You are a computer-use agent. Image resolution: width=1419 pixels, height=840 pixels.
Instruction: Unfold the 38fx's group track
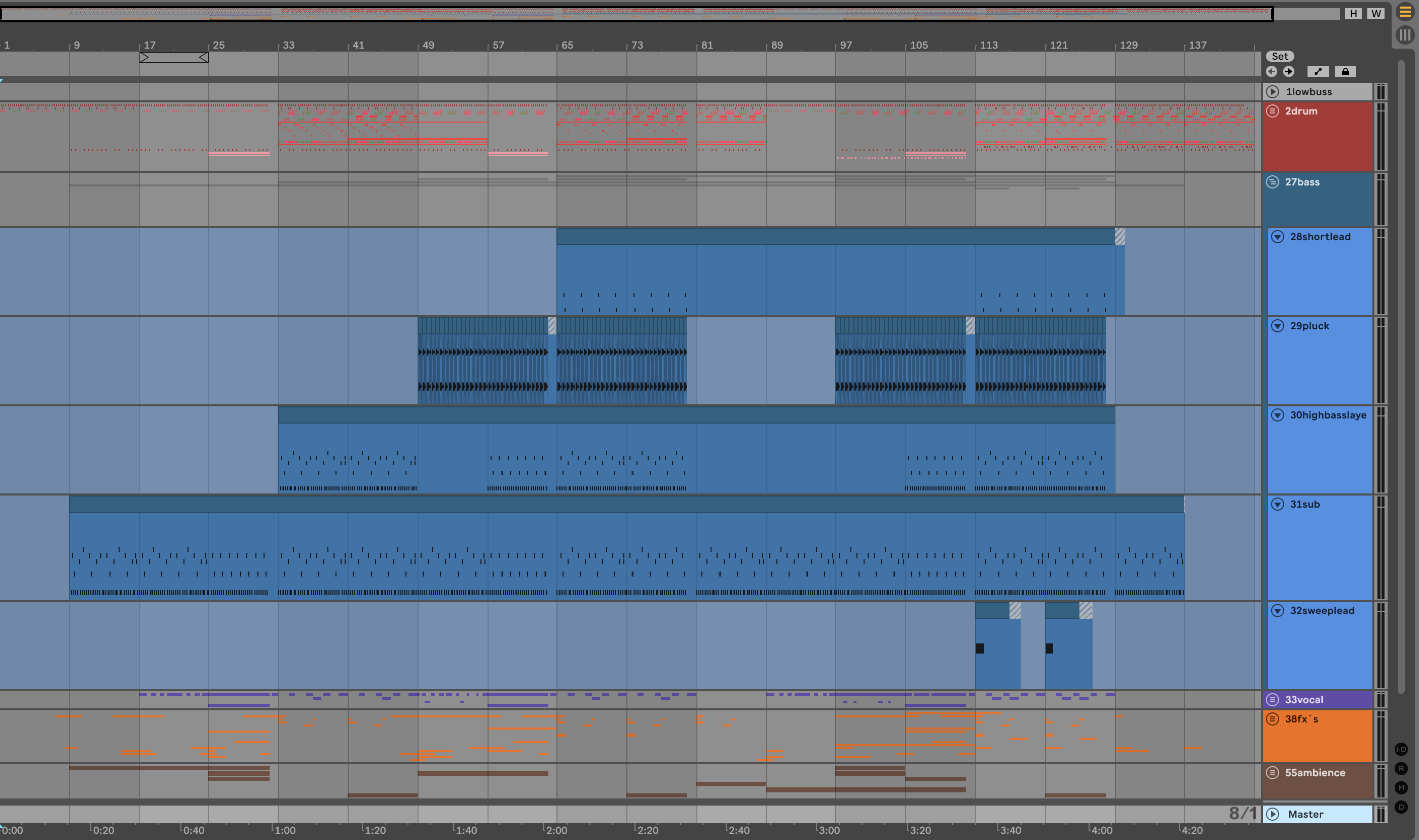coord(1273,719)
